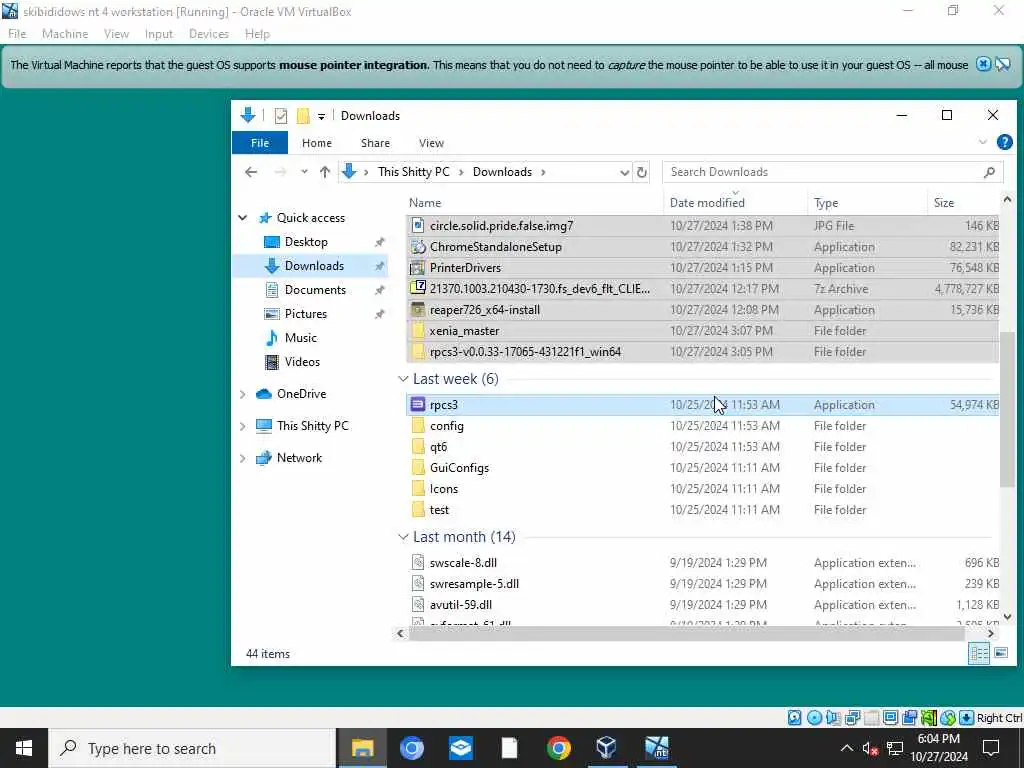
Task: Expand the ribbon with the chevron
Action: (x=983, y=142)
